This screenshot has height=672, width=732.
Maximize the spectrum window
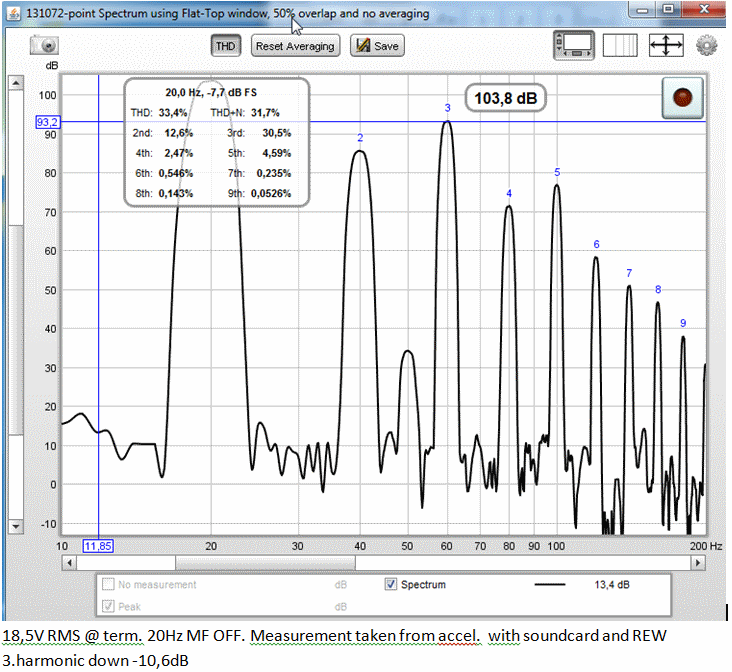pos(669,9)
